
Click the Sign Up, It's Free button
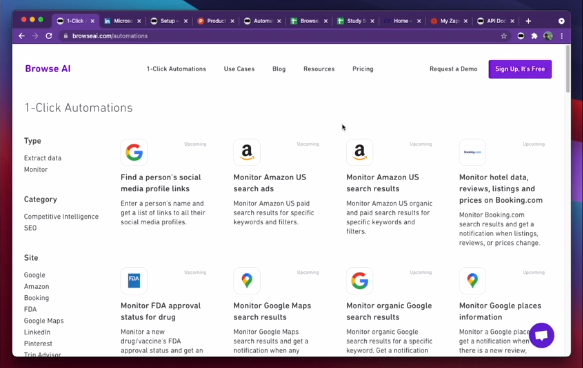tap(520, 69)
